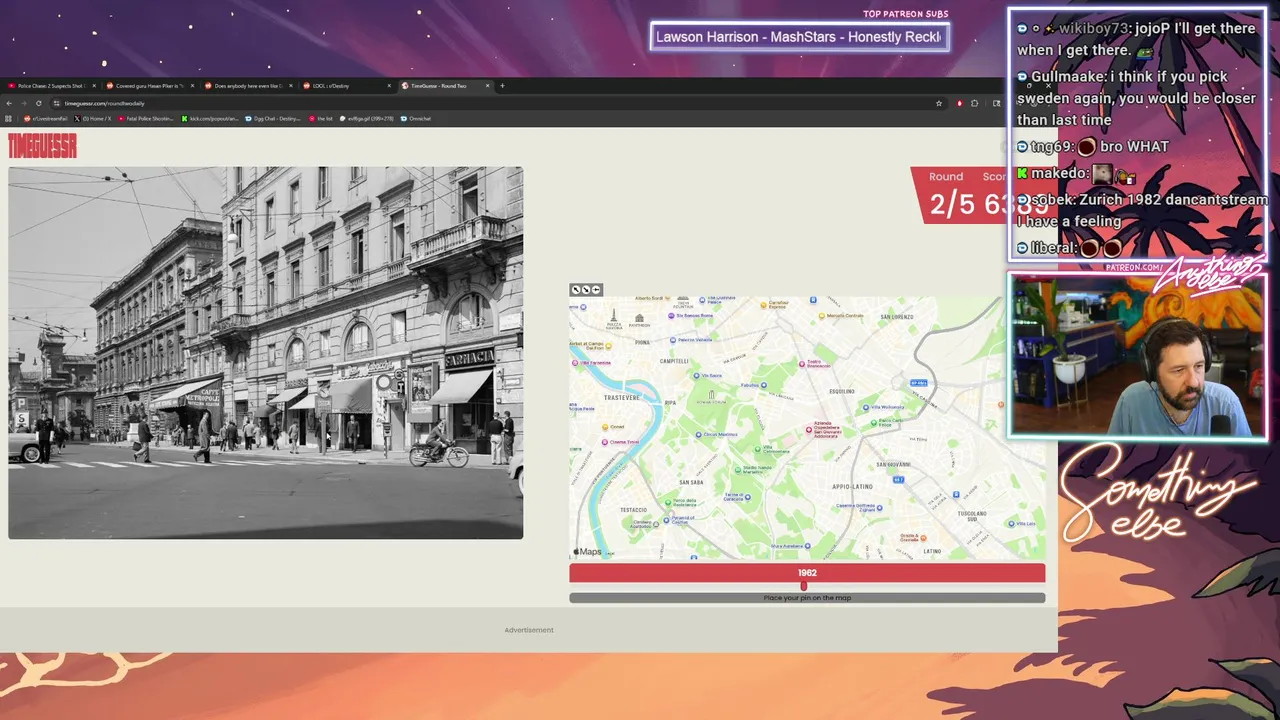Click the browser forward arrow
Screen dimensions: 1280x720
[x=24, y=103]
